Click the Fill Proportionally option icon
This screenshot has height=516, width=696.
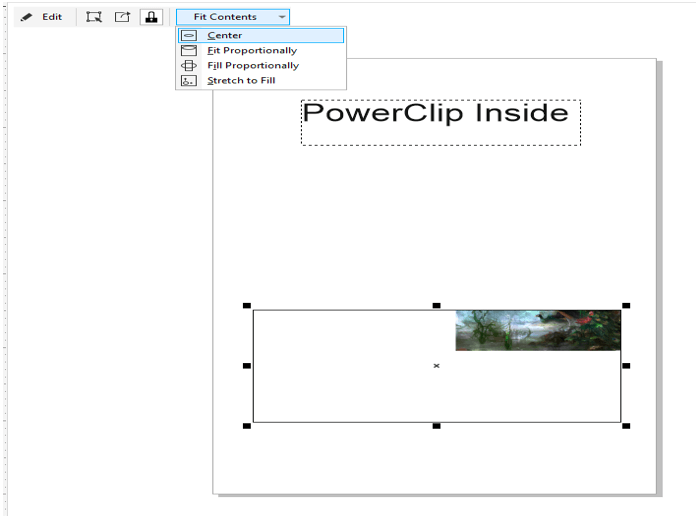(189, 65)
